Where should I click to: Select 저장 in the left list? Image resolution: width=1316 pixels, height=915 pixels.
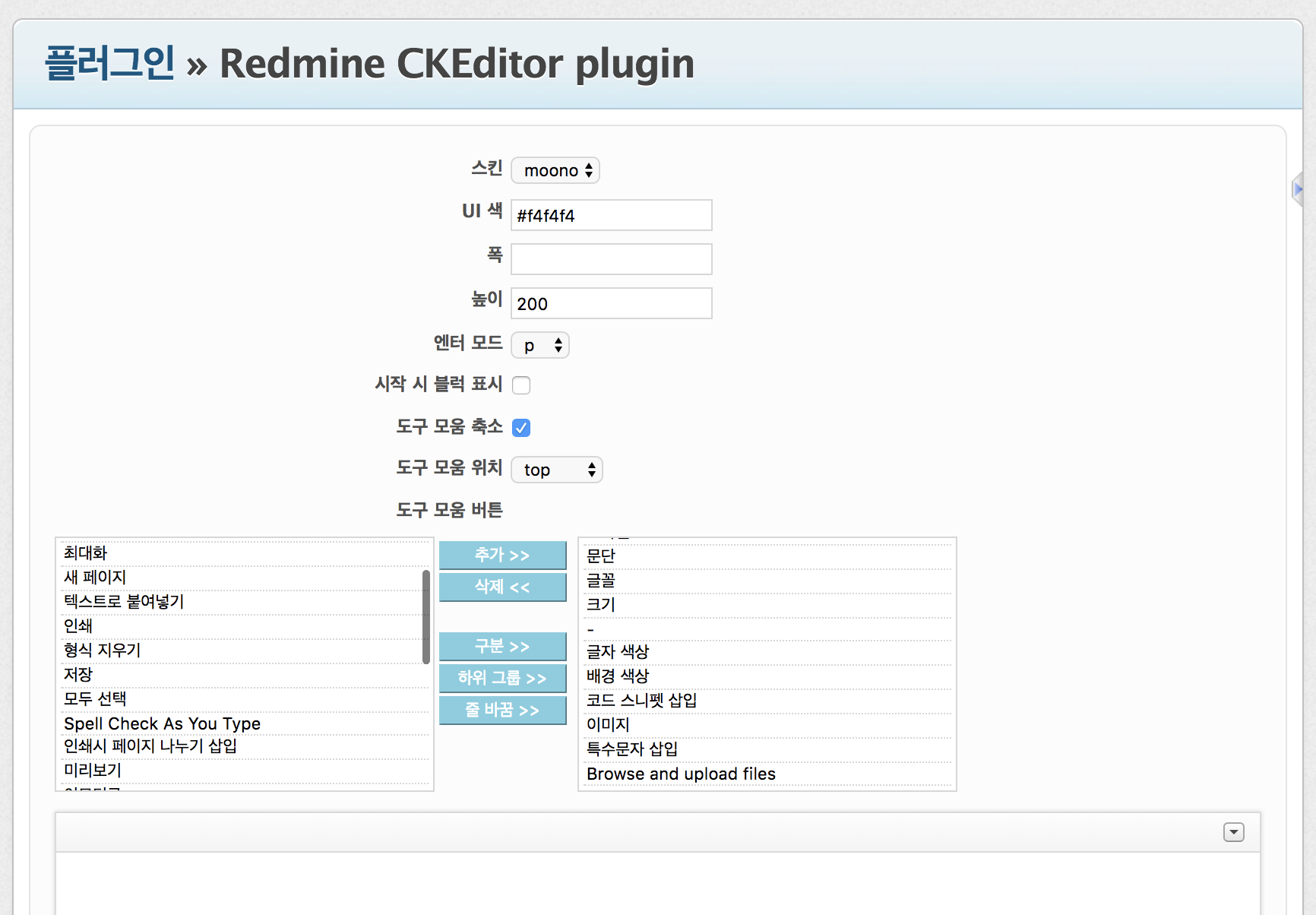click(x=245, y=675)
